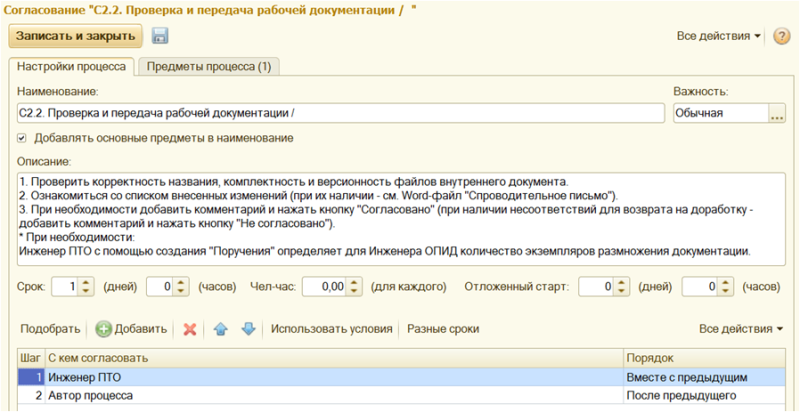Move row down with blue arrow
Screen dimensions: 800x417
[248, 329]
